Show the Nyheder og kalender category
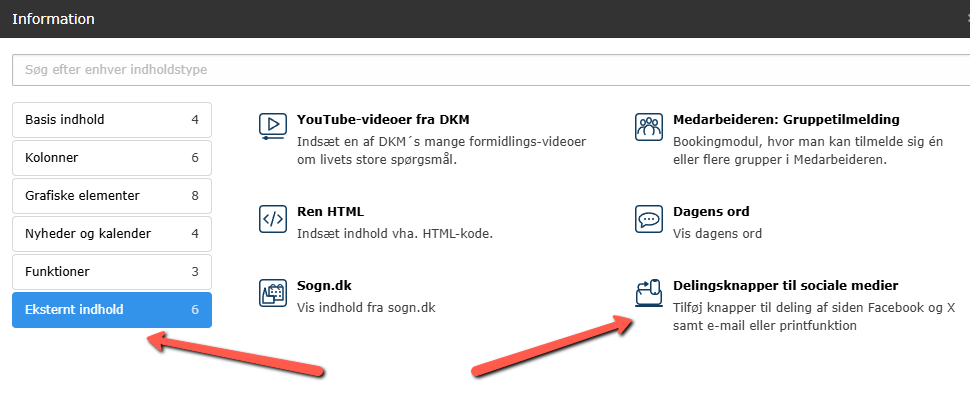The height and width of the screenshot is (408, 970). coord(111,234)
